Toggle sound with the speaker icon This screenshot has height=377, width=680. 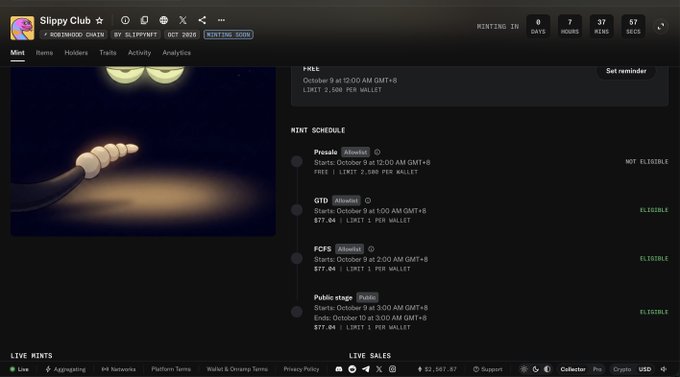pyautogui.click(x=664, y=369)
